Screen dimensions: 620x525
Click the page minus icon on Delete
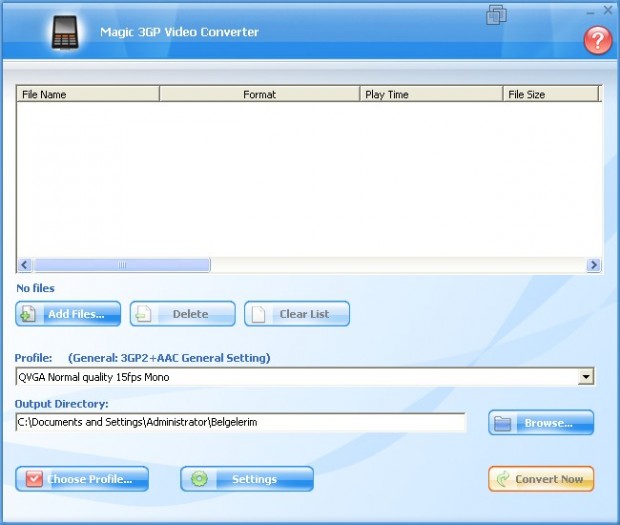pos(143,314)
